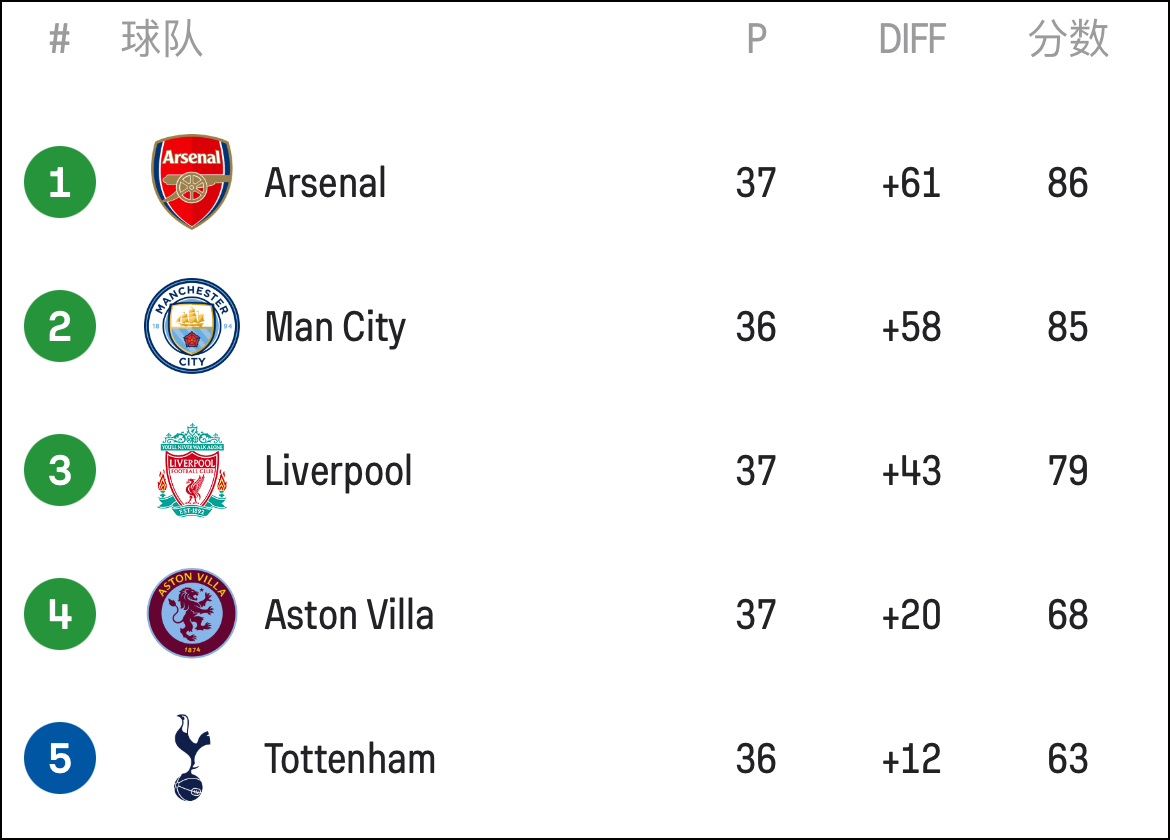The image size is (1170, 840).
Task: Click the green rank 2 badge
Action: pyautogui.click(x=60, y=326)
